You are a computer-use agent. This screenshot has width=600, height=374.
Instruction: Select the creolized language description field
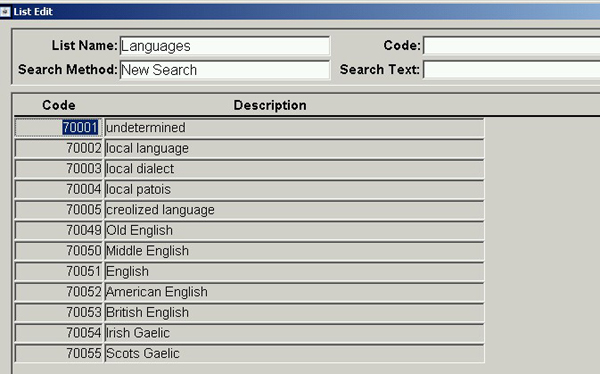(294, 210)
